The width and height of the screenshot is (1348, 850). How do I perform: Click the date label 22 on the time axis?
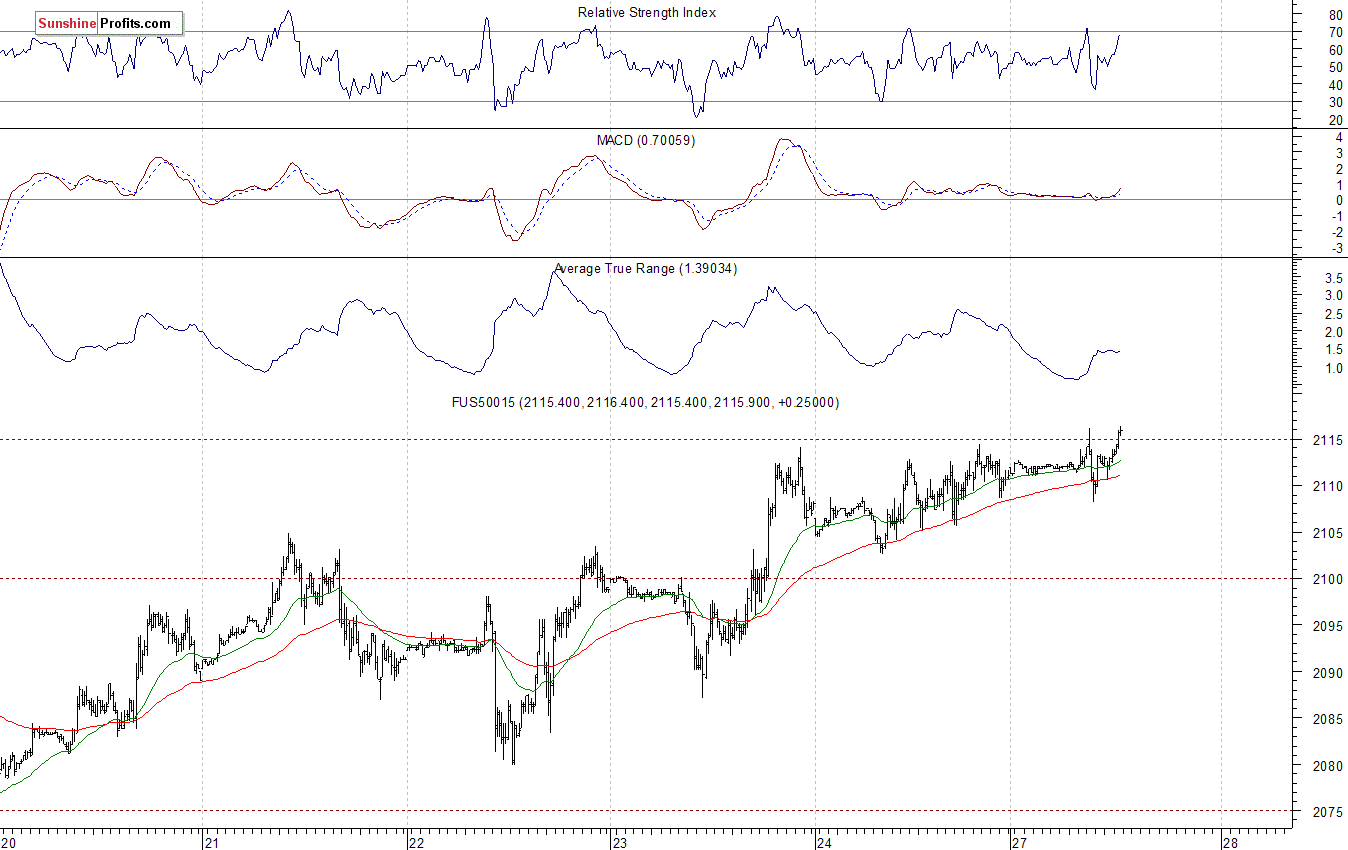pos(415,842)
